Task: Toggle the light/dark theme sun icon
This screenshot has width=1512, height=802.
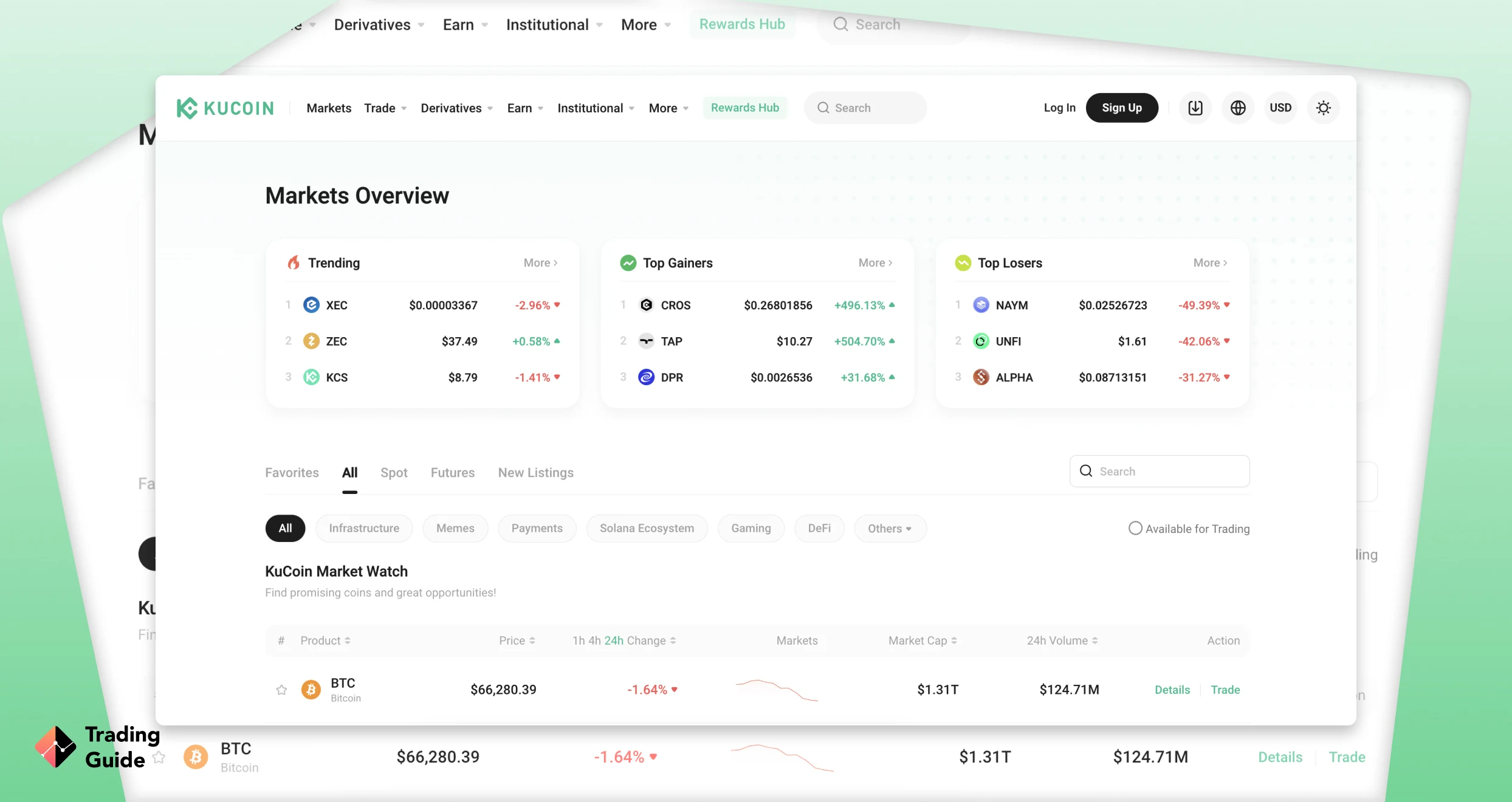Action: point(1323,108)
